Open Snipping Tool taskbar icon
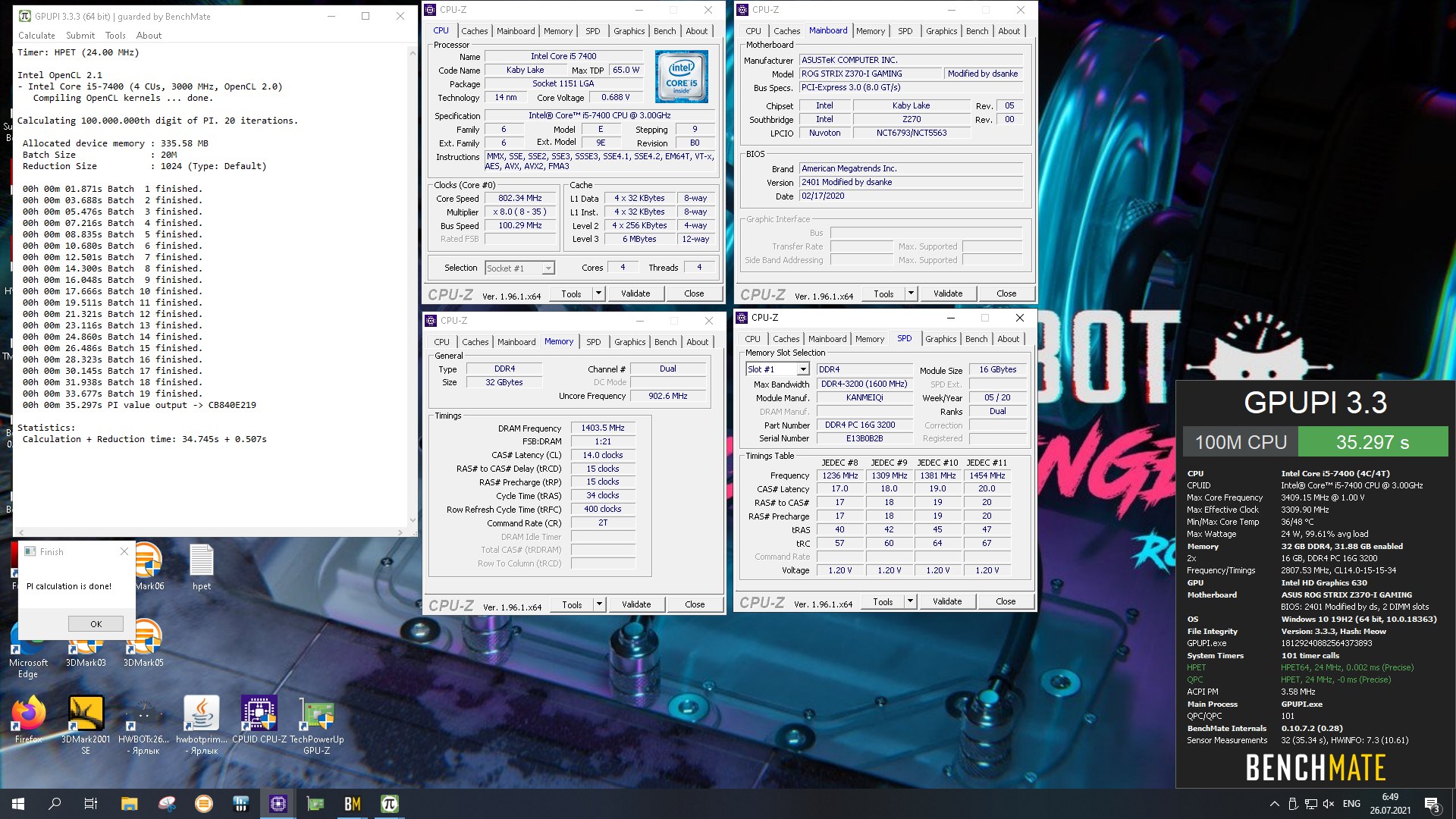This screenshot has width=1456, height=819. click(167, 804)
